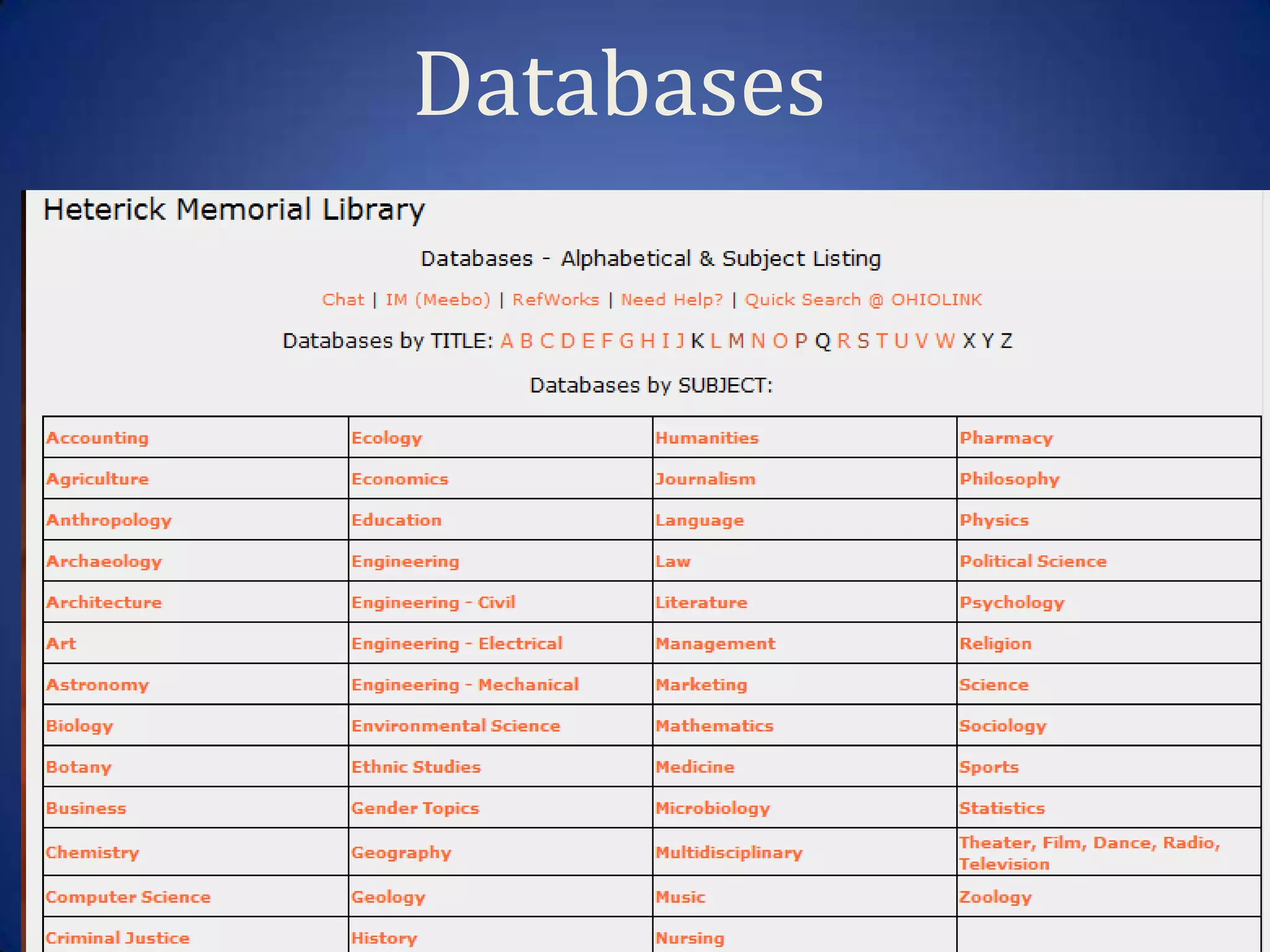View Business databases
Viewport: 1270px width, 952px height.
[x=86, y=808]
